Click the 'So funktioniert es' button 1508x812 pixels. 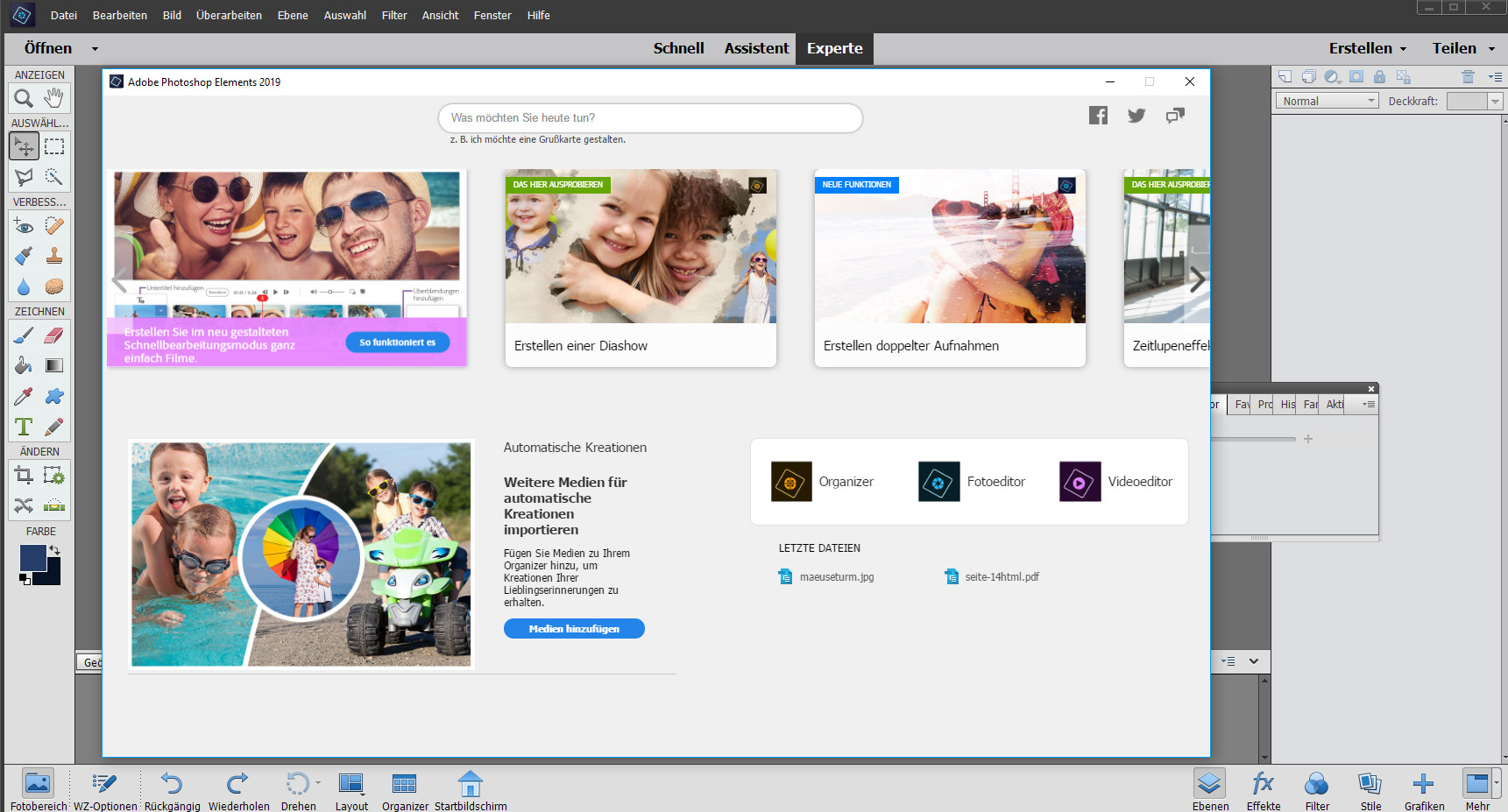pos(398,342)
